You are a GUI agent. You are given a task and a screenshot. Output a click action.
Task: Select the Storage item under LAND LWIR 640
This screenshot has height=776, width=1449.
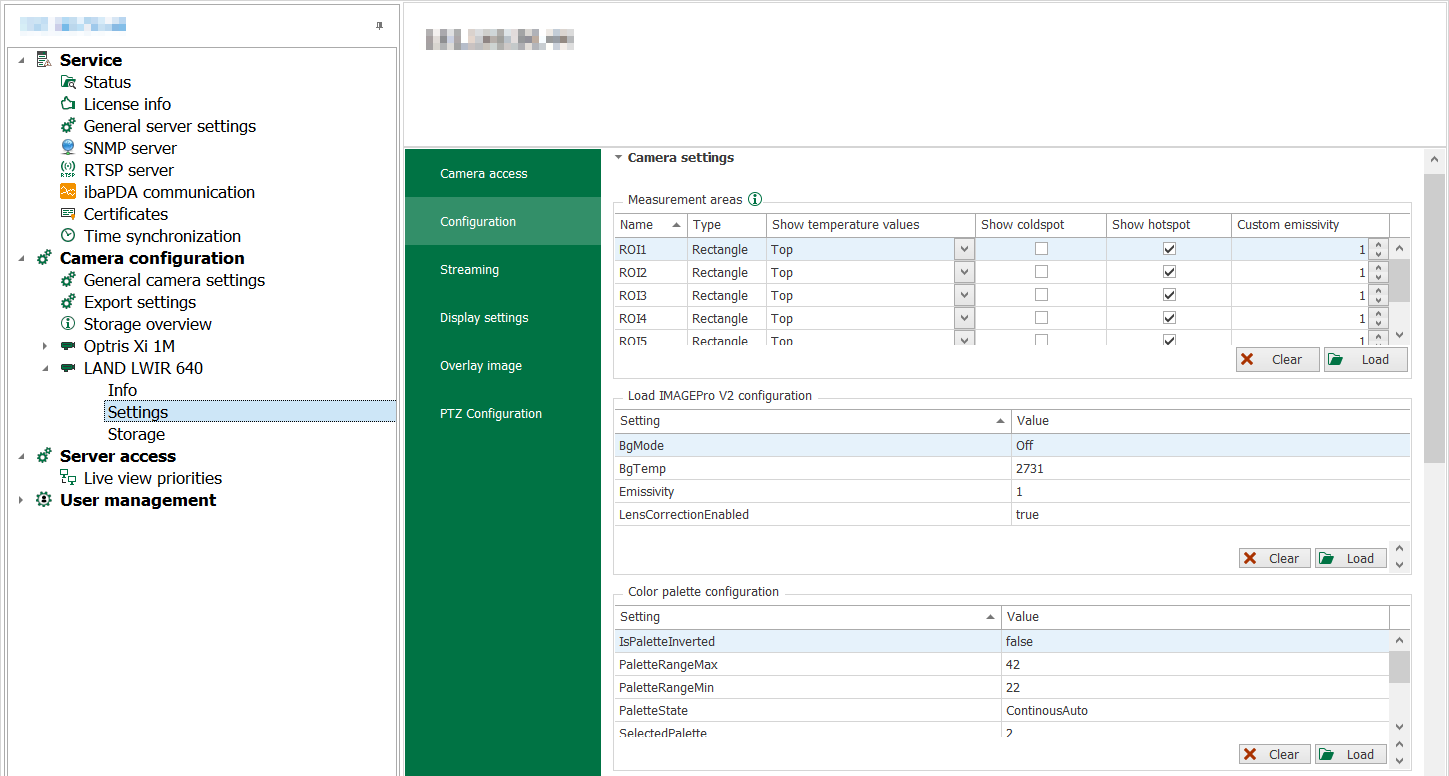136,434
